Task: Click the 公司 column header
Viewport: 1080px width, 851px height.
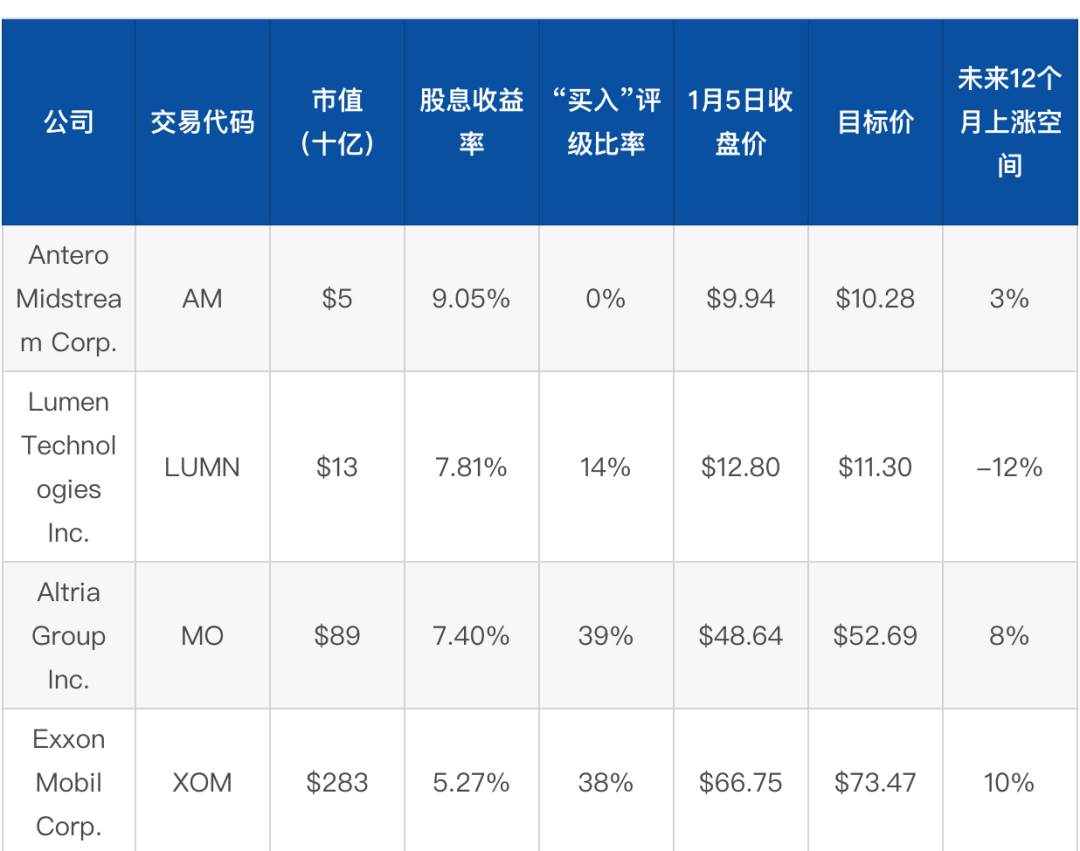Action: pos(68,122)
